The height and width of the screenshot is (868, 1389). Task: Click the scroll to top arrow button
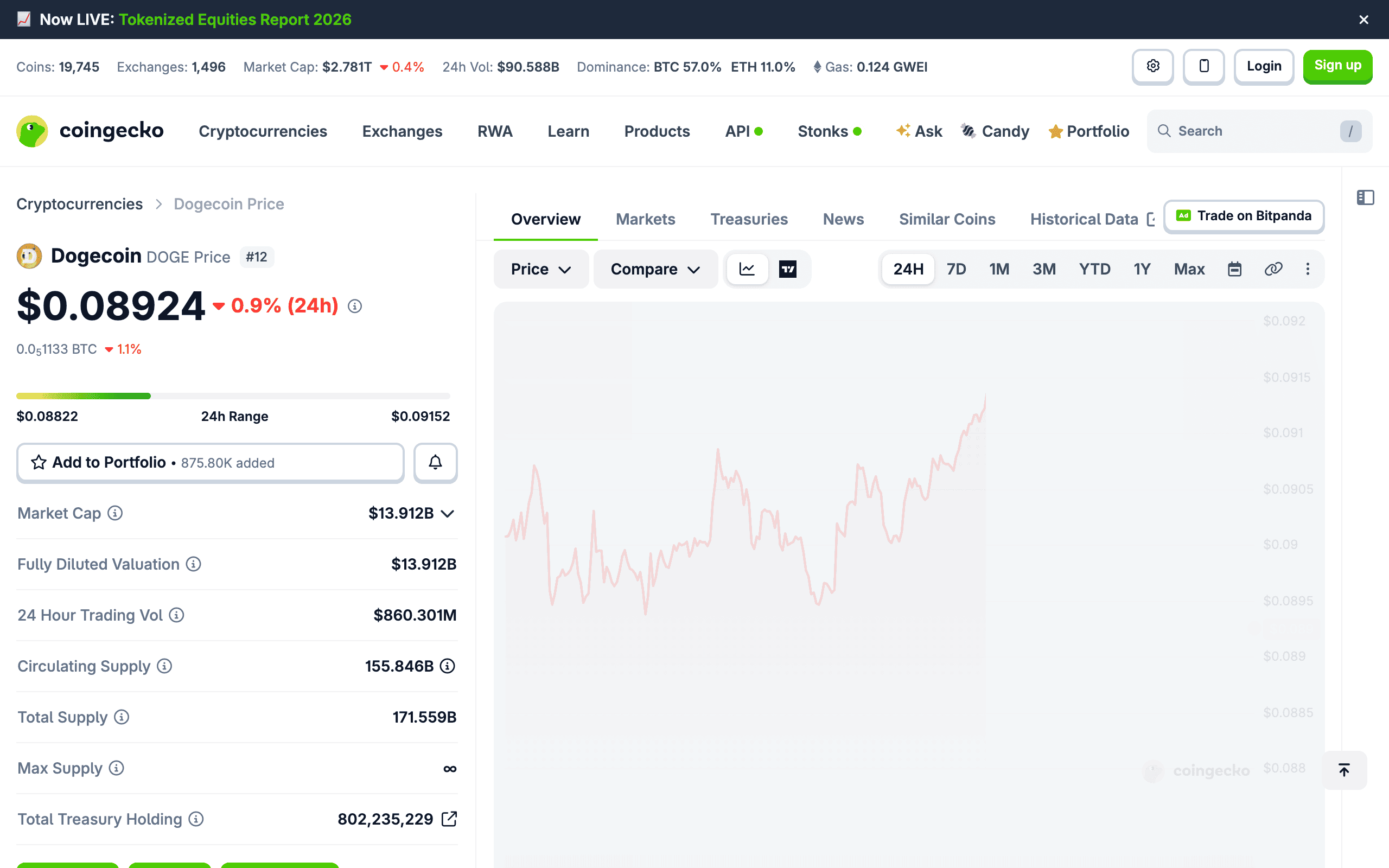click(1344, 770)
